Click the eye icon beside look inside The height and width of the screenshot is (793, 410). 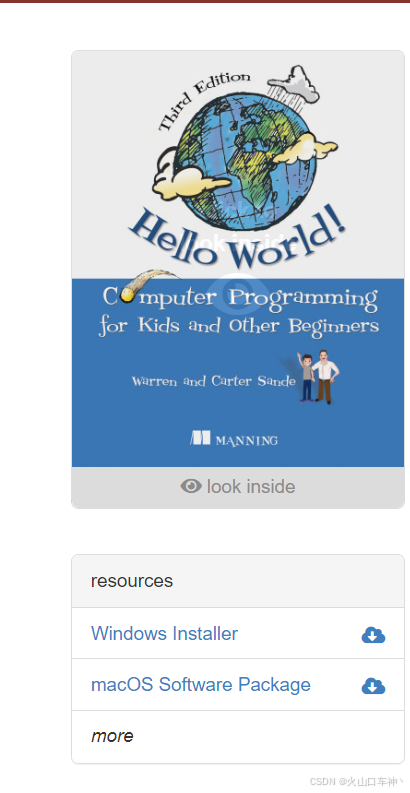pyautogui.click(x=191, y=487)
